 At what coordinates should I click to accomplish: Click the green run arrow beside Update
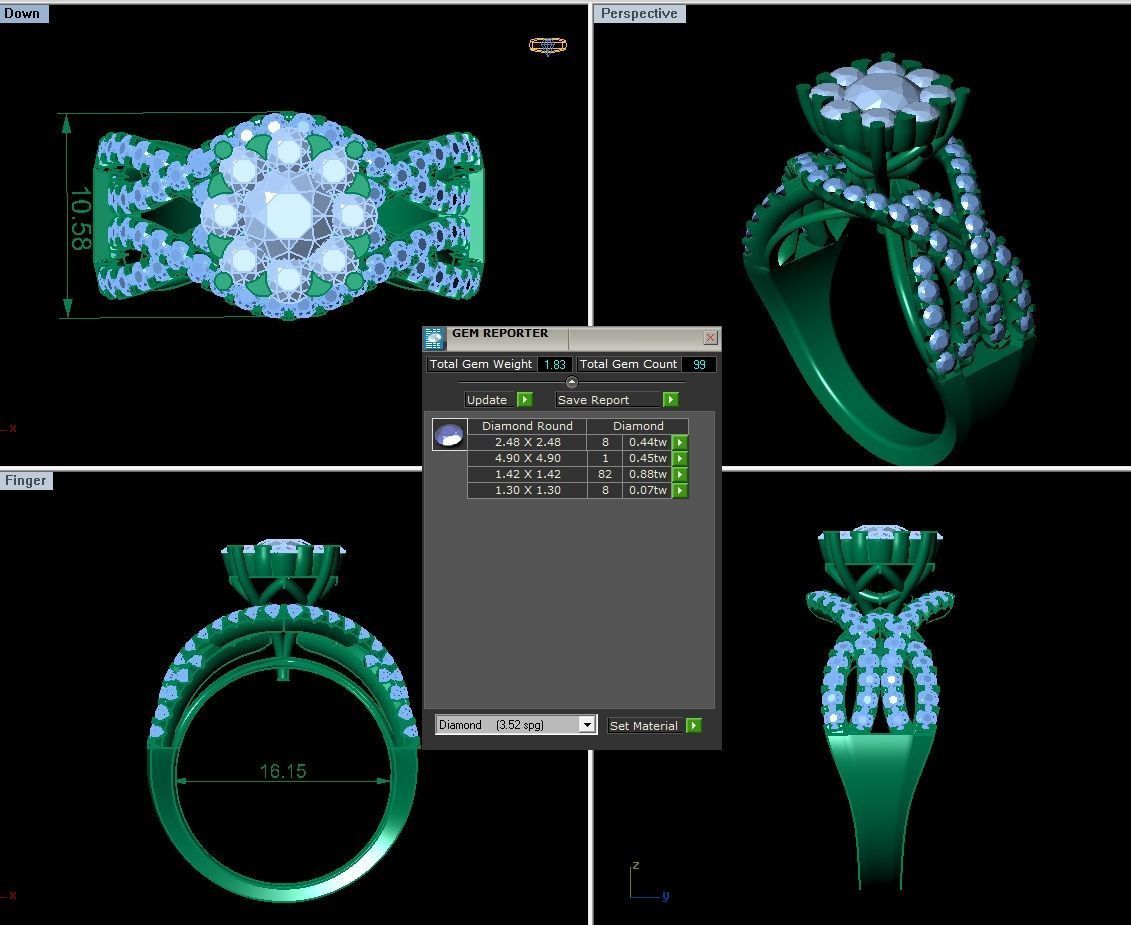524,399
